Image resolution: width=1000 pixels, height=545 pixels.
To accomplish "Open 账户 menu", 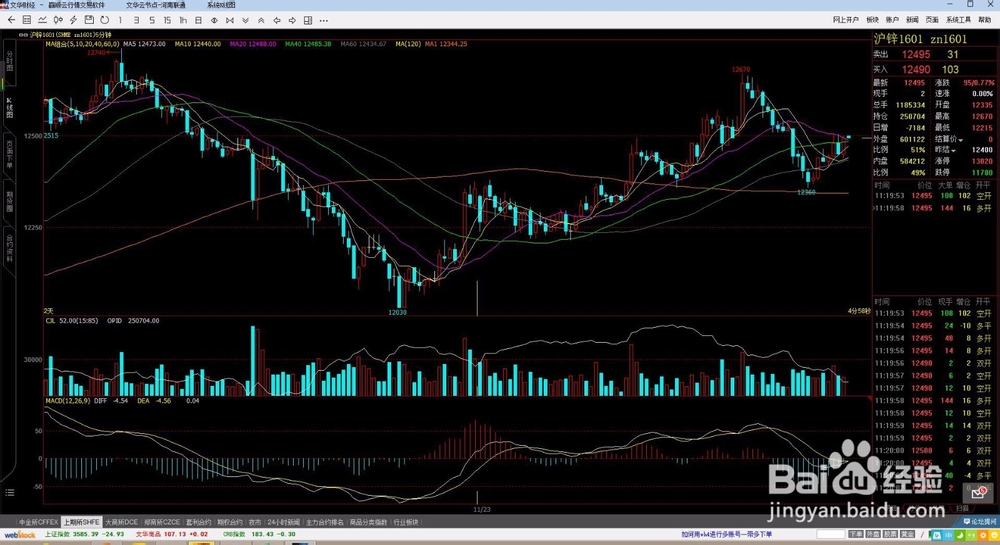I will click(892, 20).
